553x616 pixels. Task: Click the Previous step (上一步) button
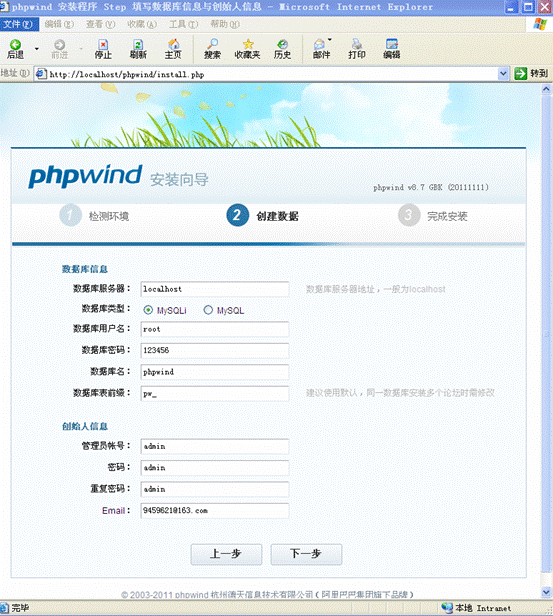pos(226,554)
